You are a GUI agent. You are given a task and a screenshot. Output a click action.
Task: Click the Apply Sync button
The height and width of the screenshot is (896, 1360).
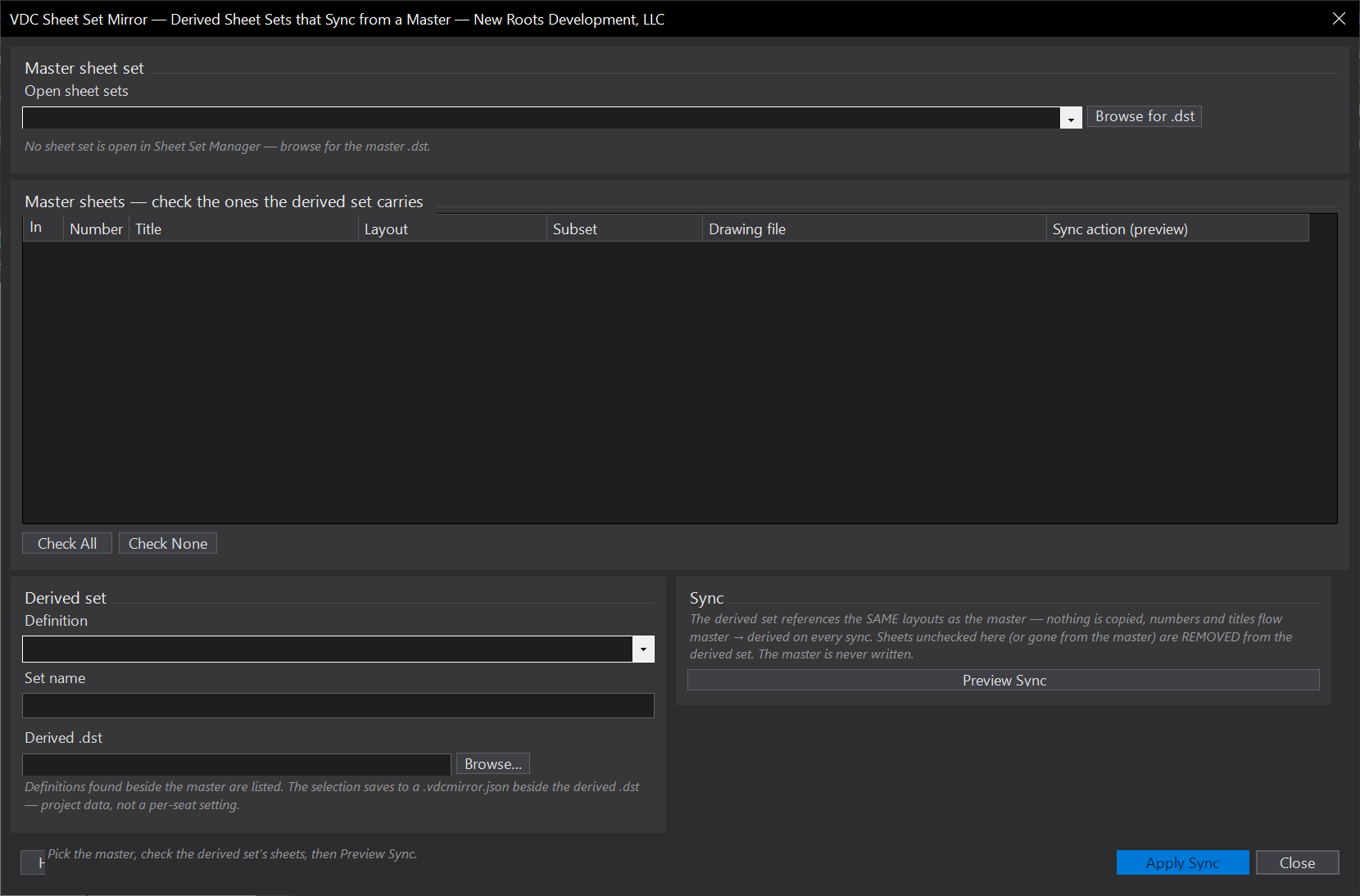(1182, 862)
